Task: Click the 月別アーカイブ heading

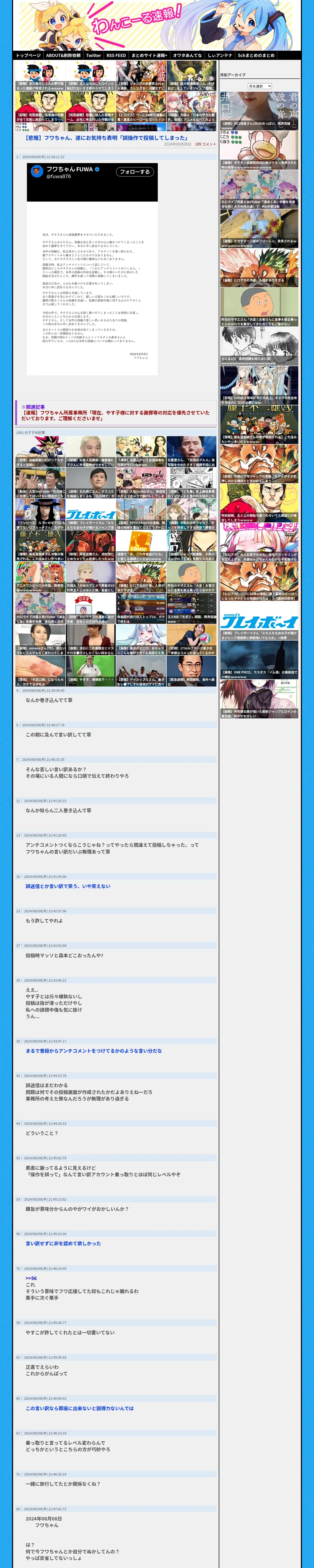Action: click(233, 75)
